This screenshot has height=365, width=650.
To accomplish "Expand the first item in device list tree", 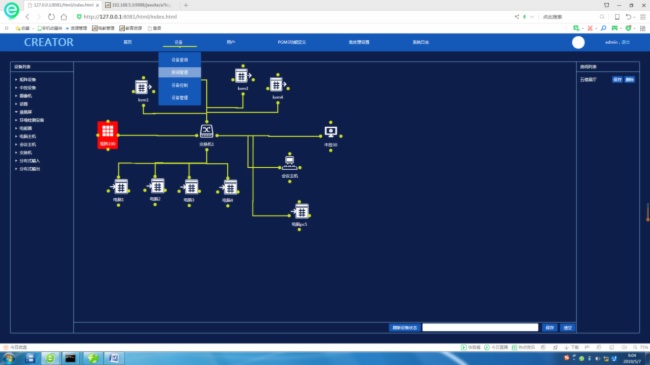I will [x=26, y=79].
